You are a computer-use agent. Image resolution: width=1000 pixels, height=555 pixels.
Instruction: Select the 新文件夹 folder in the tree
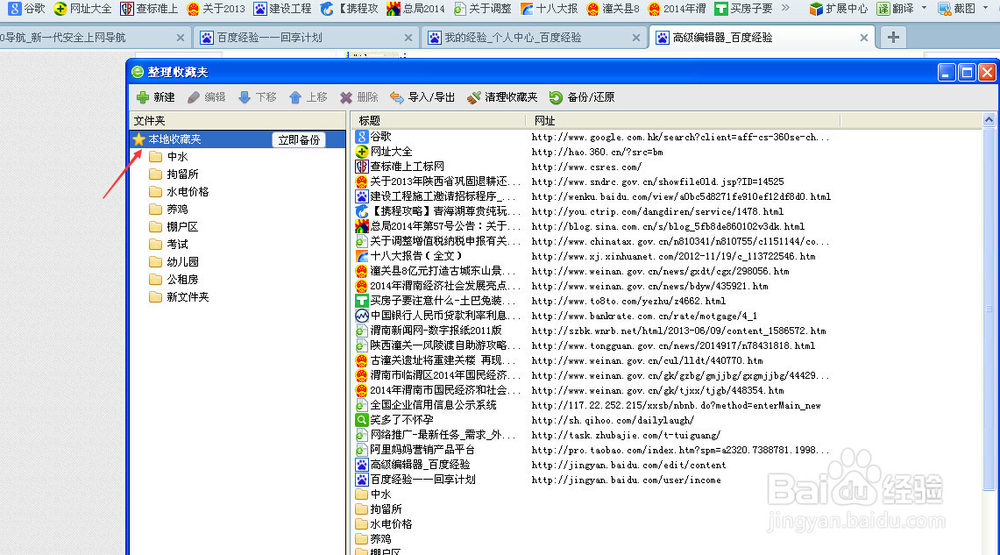pos(179,297)
